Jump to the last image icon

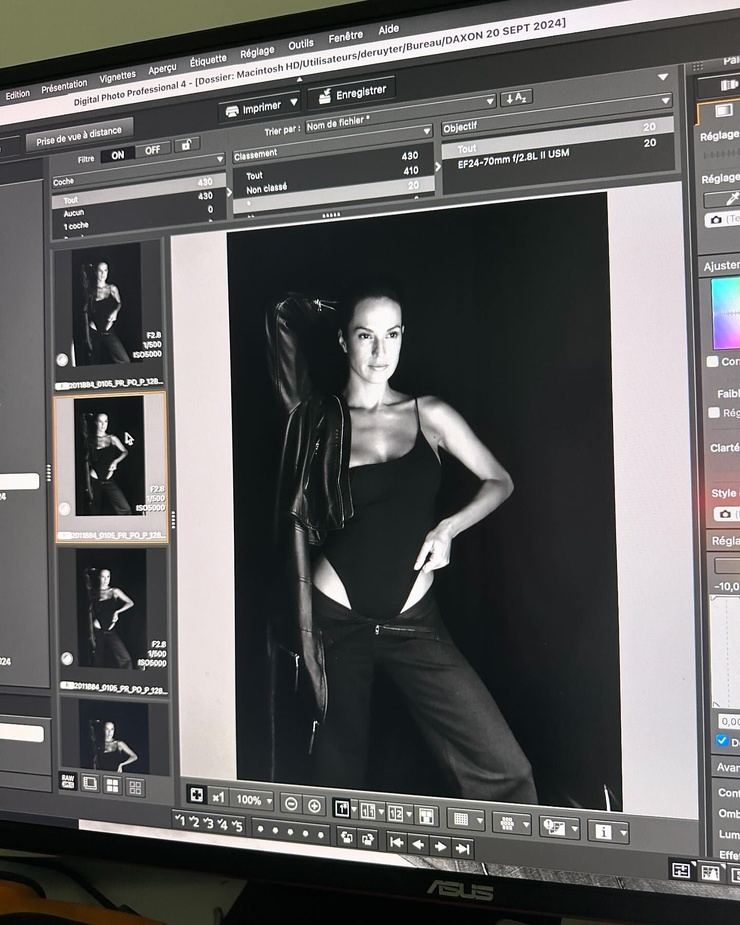tap(462, 848)
